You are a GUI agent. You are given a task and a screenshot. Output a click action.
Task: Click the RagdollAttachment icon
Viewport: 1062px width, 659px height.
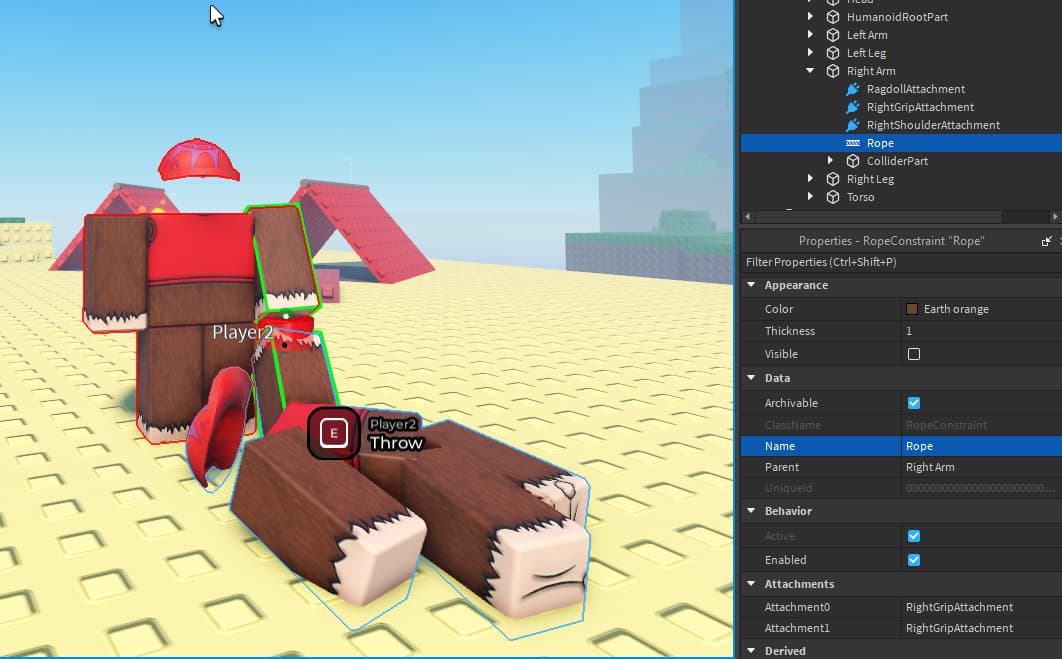click(853, 89)
